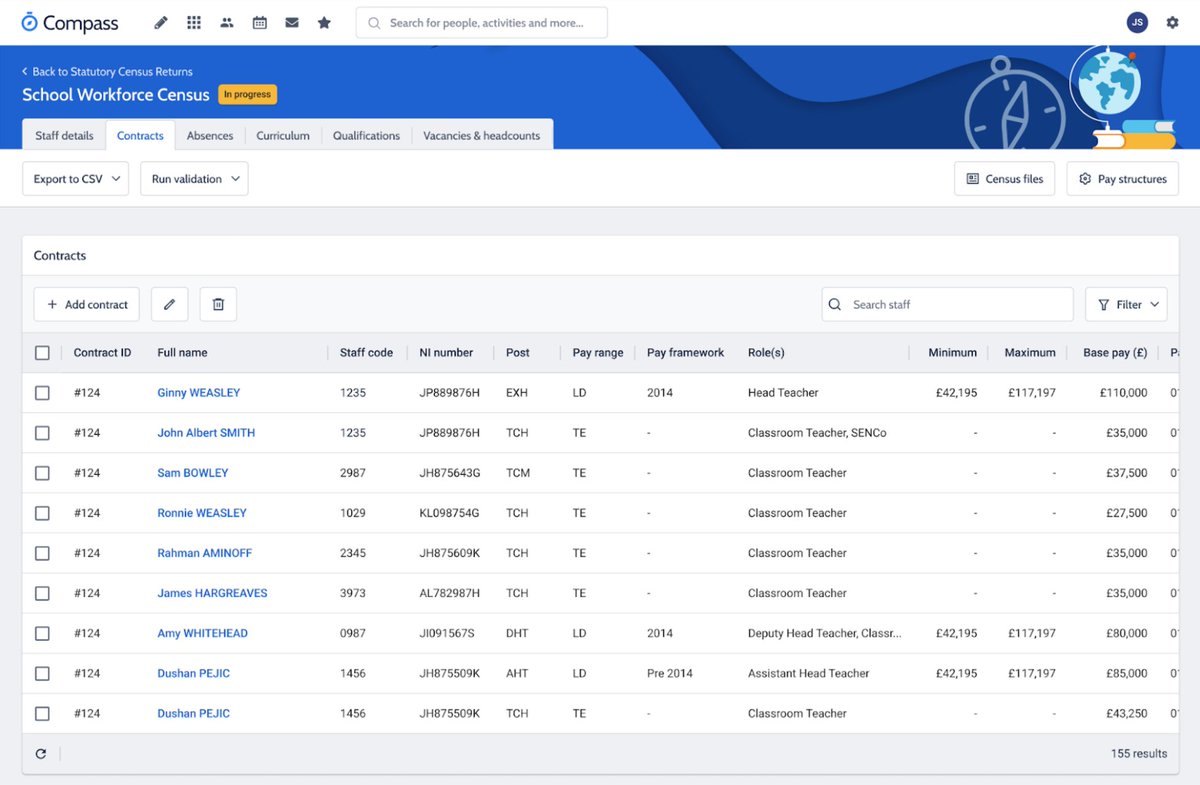Expand the Export to CSV dropdown
The height and width of the screenshot is (785, 1200).
pyautogui.click(x=75, y=178)
